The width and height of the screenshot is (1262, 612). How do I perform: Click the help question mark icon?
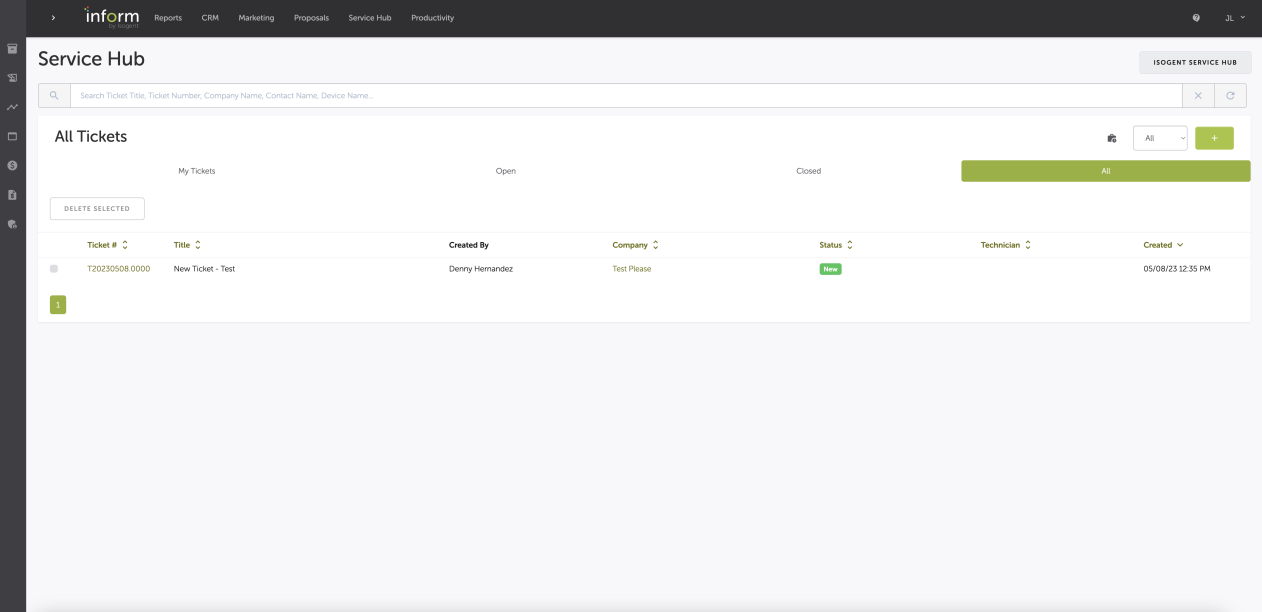pos(1196,18)
